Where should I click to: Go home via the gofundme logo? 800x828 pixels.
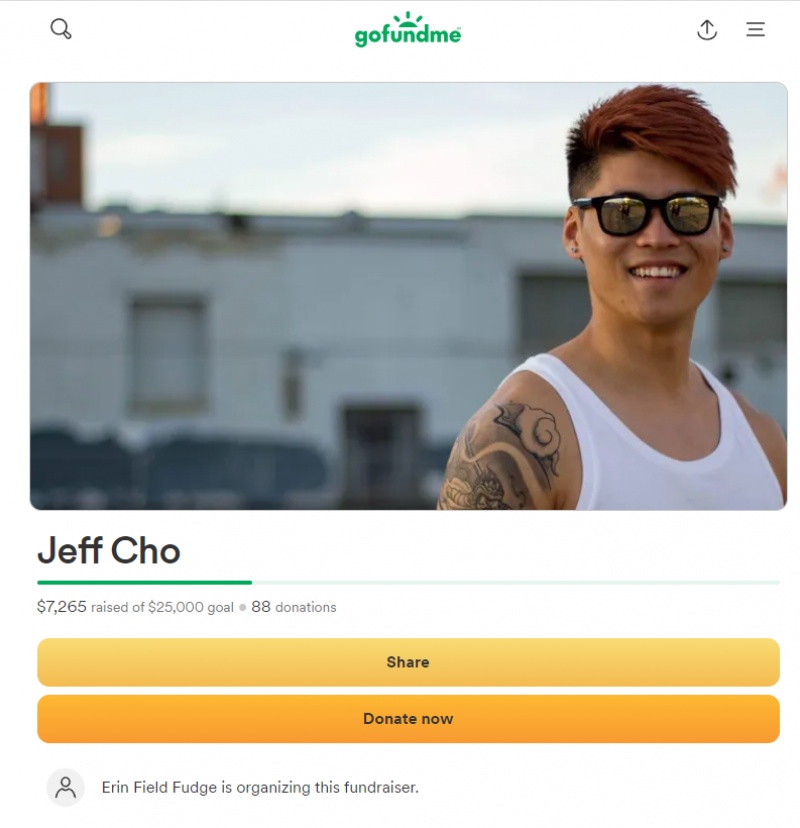(x=408, y=30)
